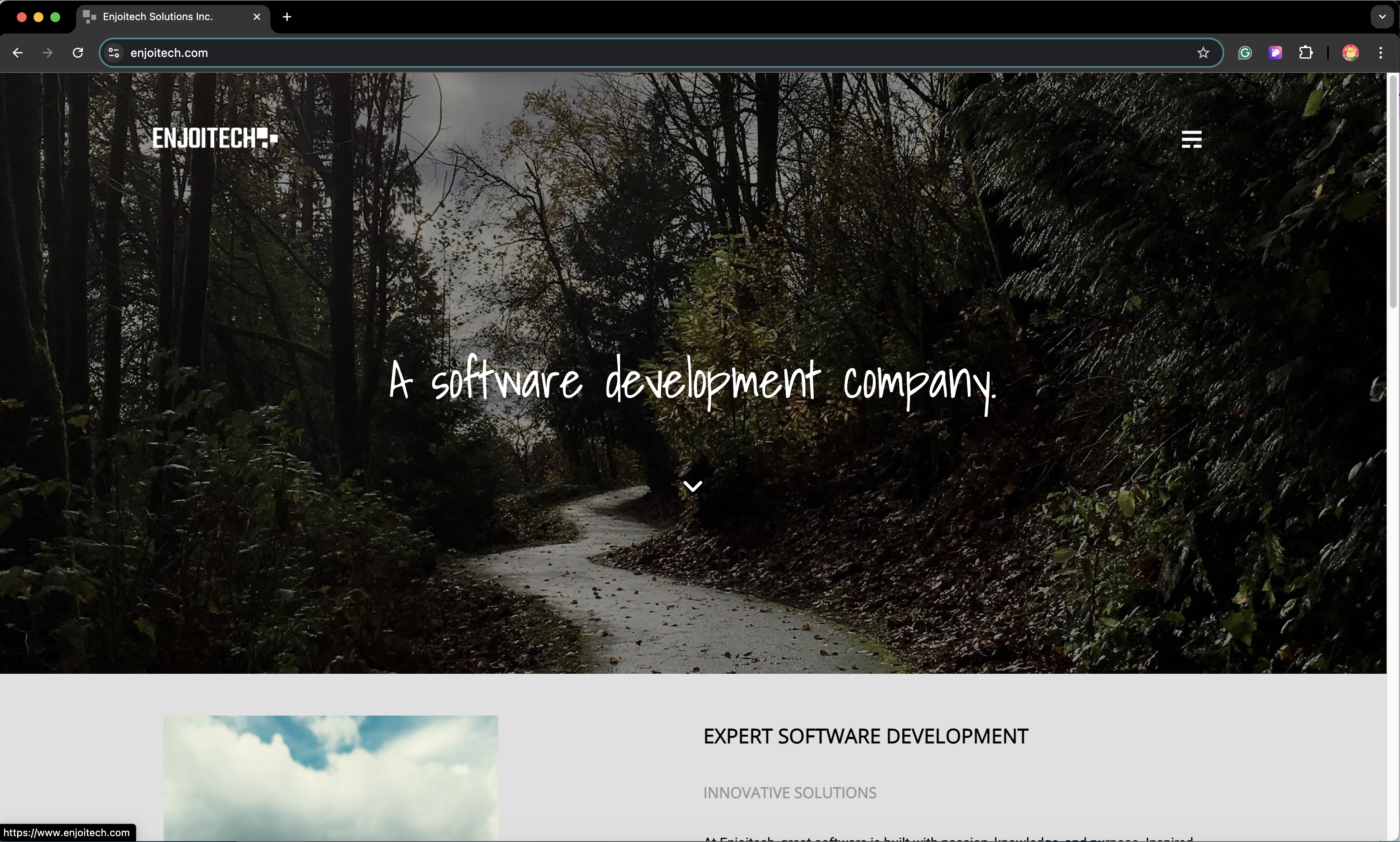
Task: Open a new tab
Action: pyautogui.click(x=287, y=17)
